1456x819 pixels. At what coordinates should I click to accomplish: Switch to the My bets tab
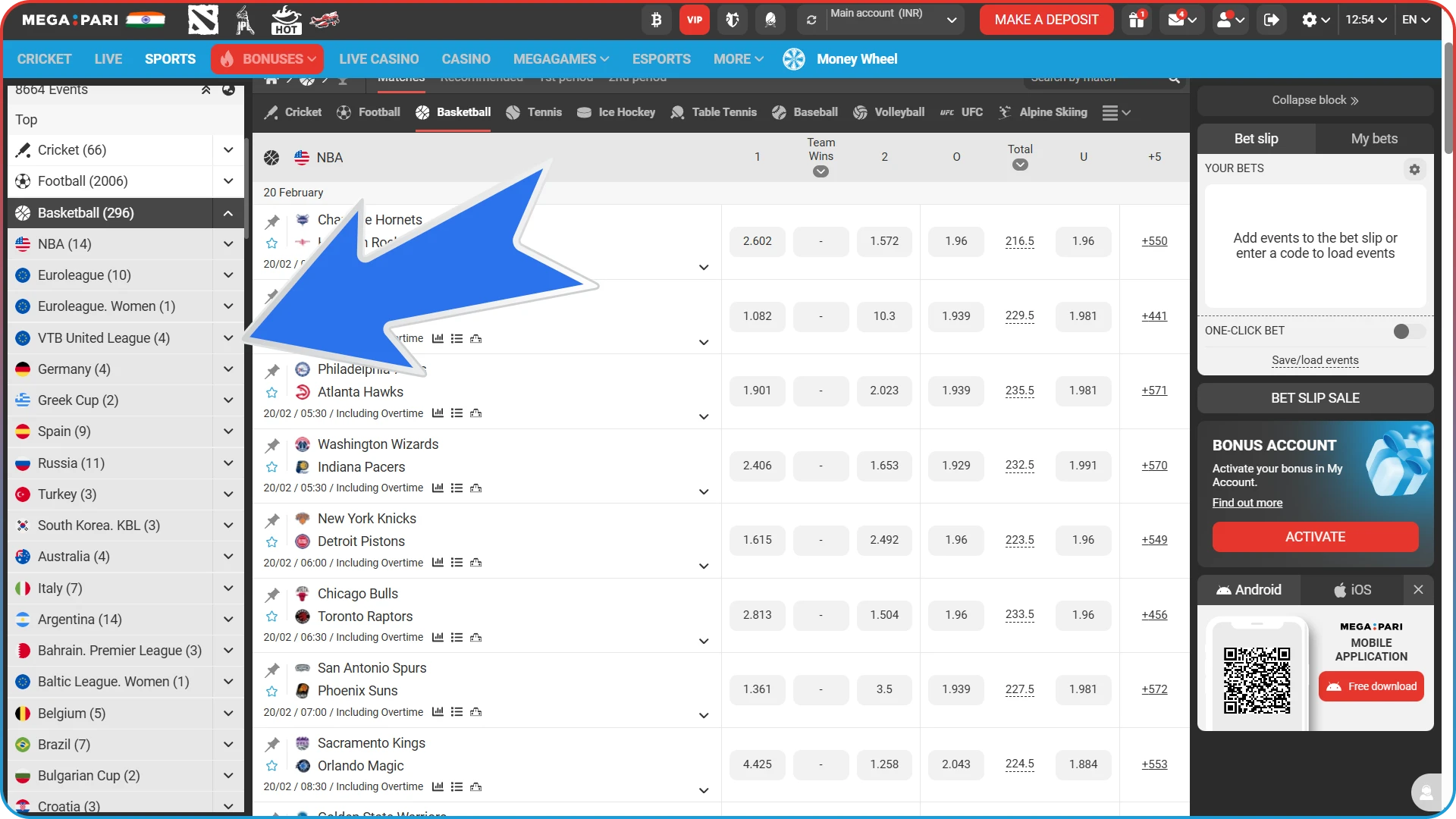[x=1373, y=139]
